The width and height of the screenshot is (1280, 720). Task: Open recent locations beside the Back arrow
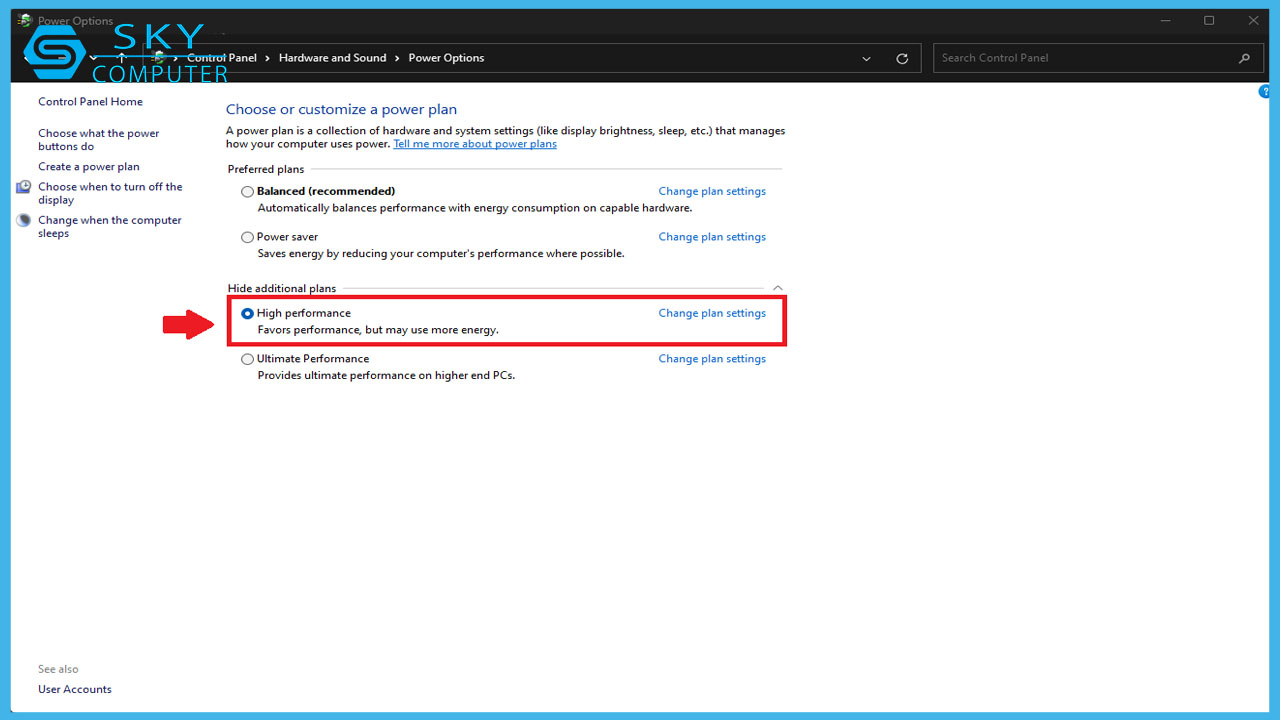pos(94,57)
